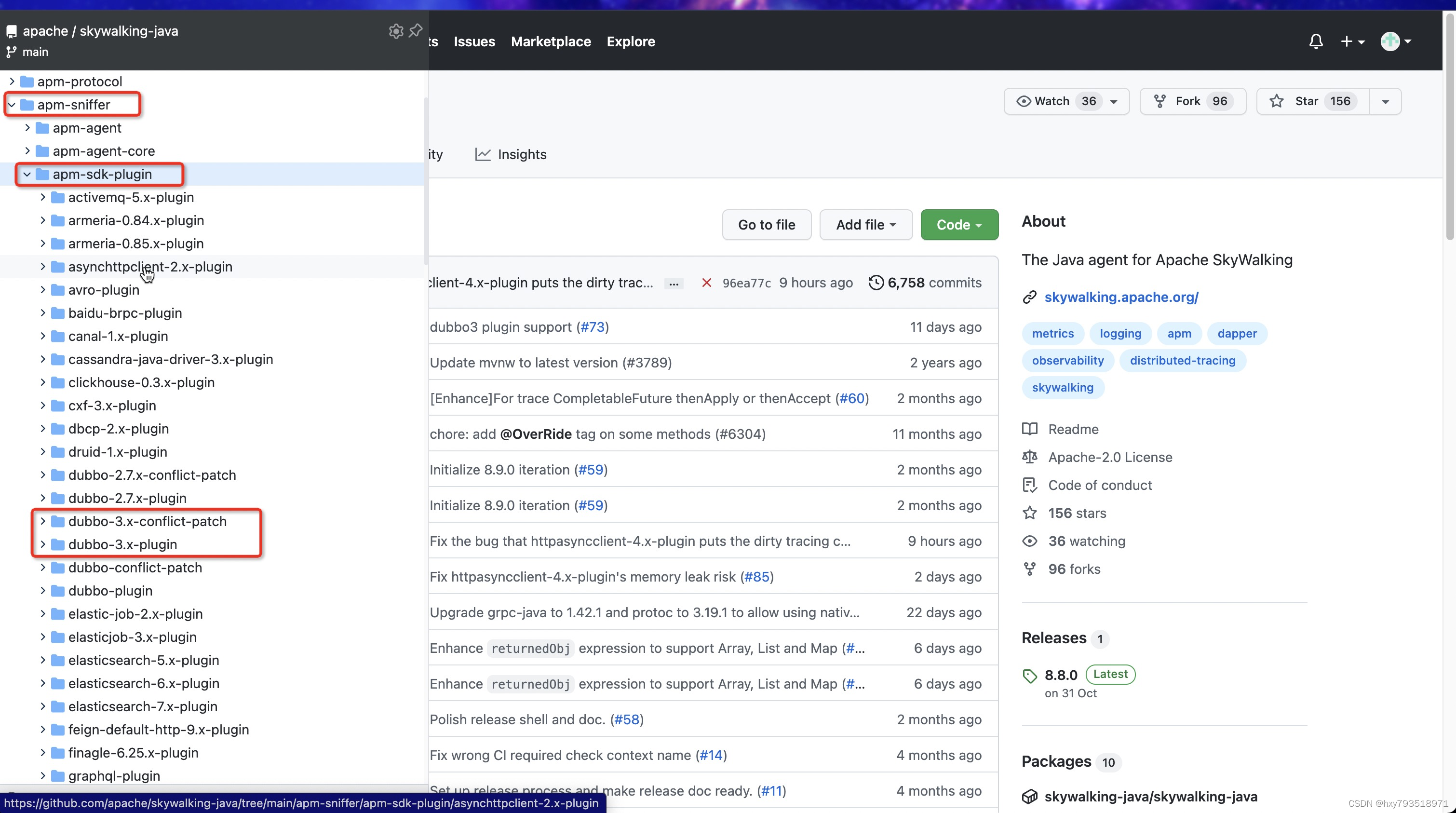Open dubbo-3.x-plugin folder
This screenshot has height=813, width=1456.
pos(122,544)
